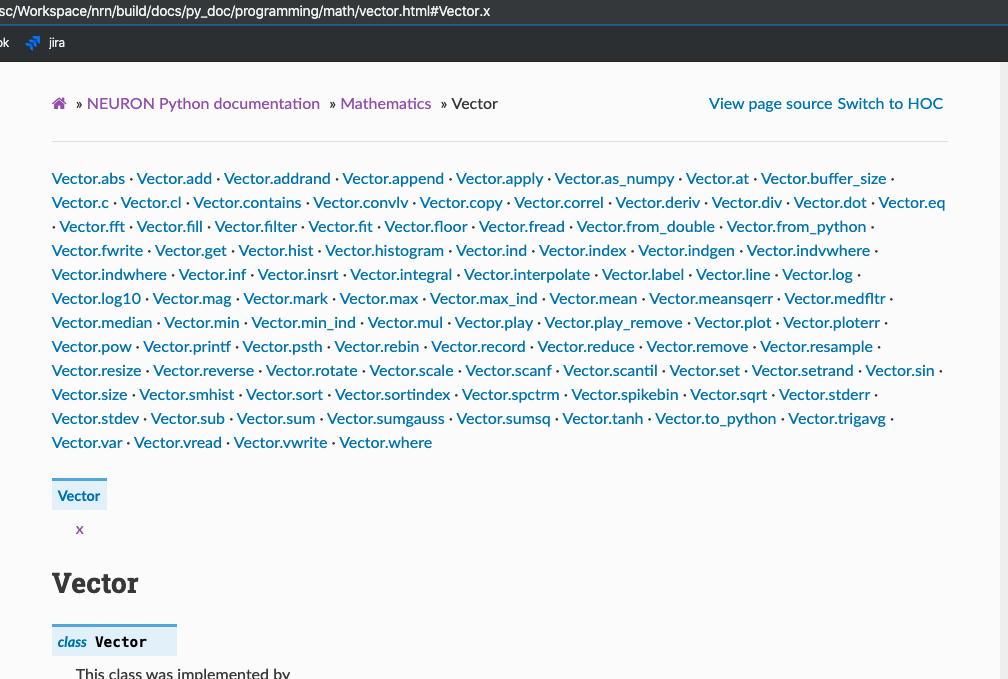Open Vector.correl link
The image size is (1008, 679).
(x=559, y=203)
